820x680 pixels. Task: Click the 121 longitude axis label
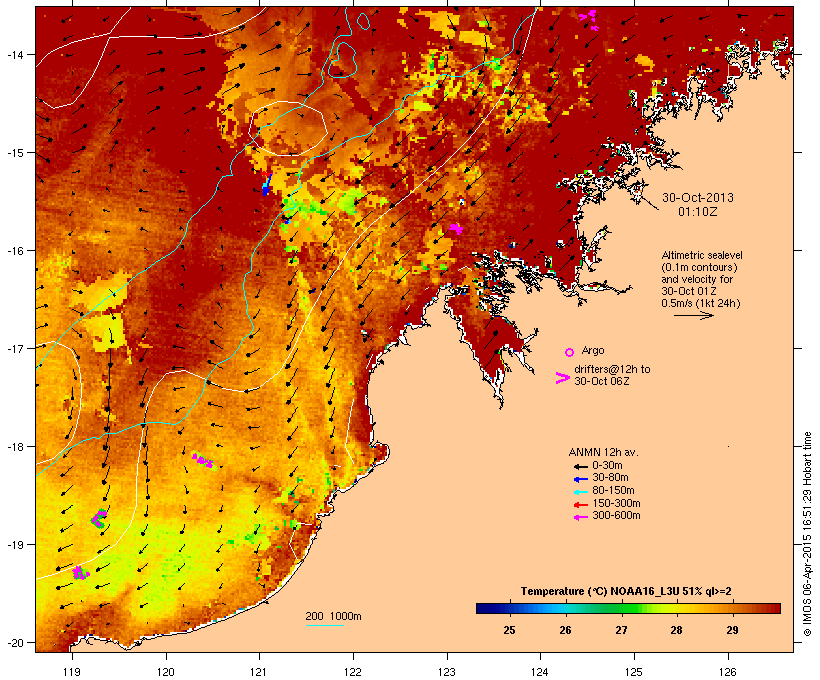pyautogui.click(x=259, y=672)
